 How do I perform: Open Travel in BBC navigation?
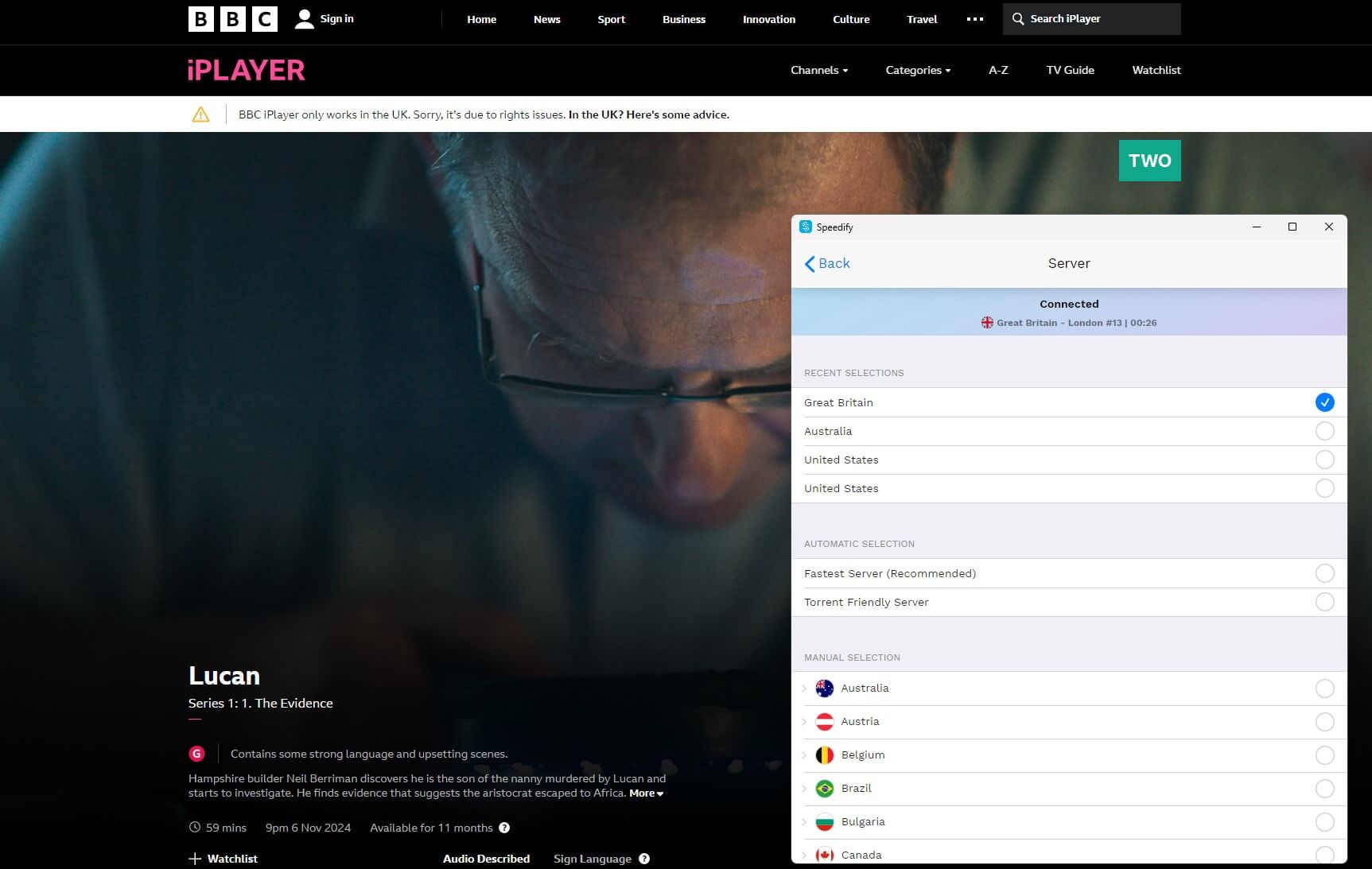922,19
